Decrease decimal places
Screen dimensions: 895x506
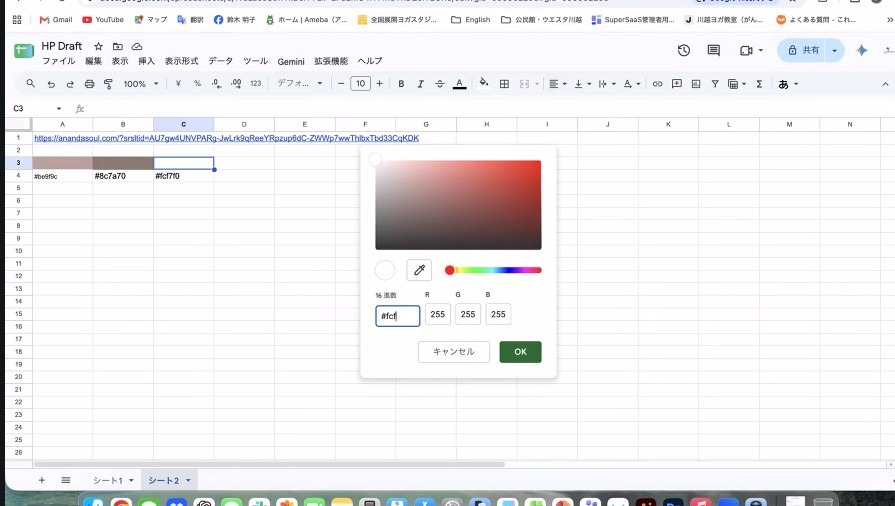[216, 83]
